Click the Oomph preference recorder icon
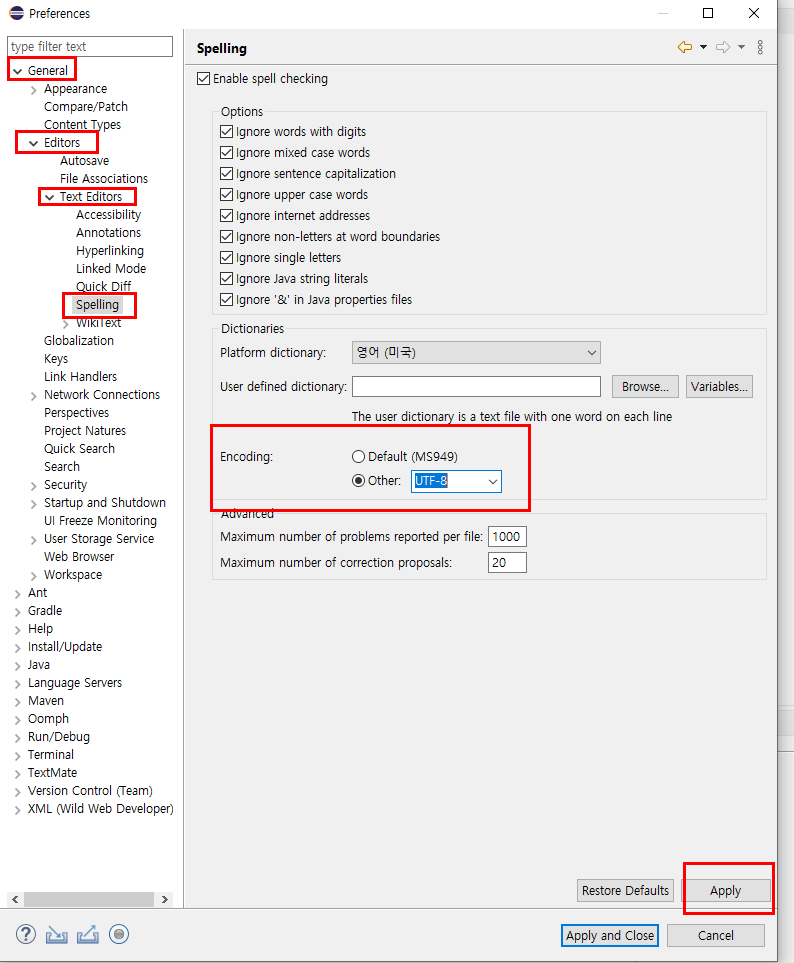This screenshot has height=963, width=794. click(119, 934)
